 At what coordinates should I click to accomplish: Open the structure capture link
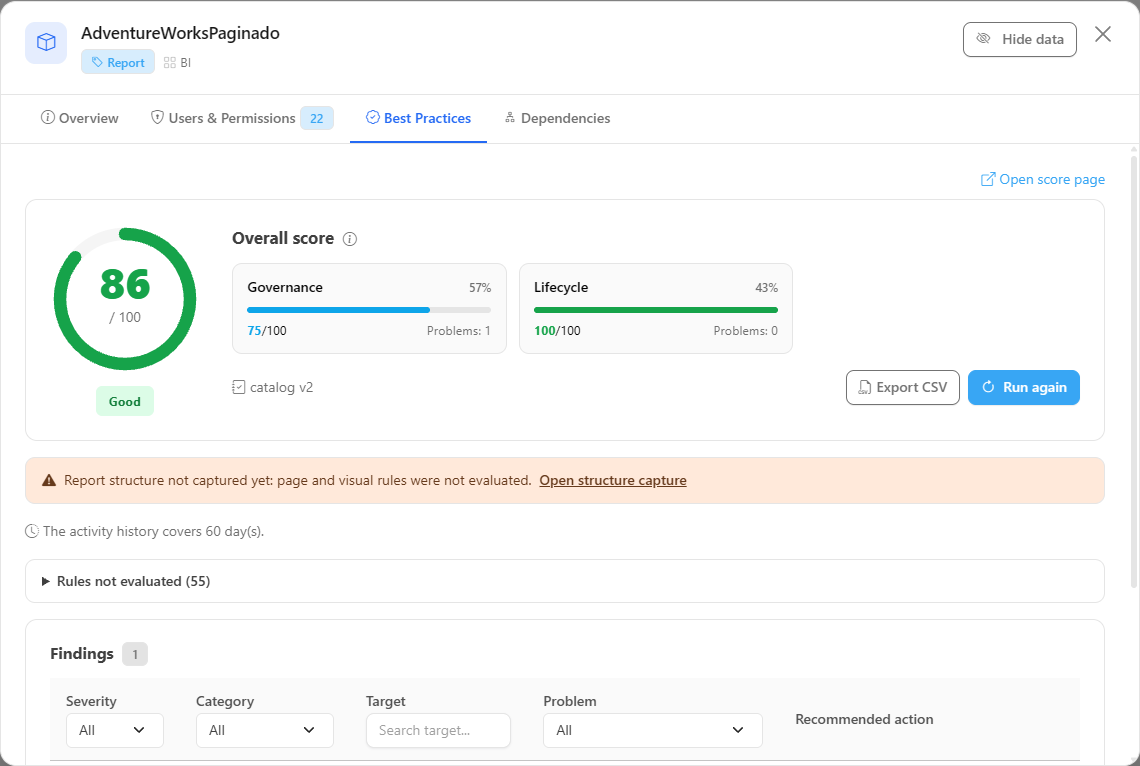613,480
